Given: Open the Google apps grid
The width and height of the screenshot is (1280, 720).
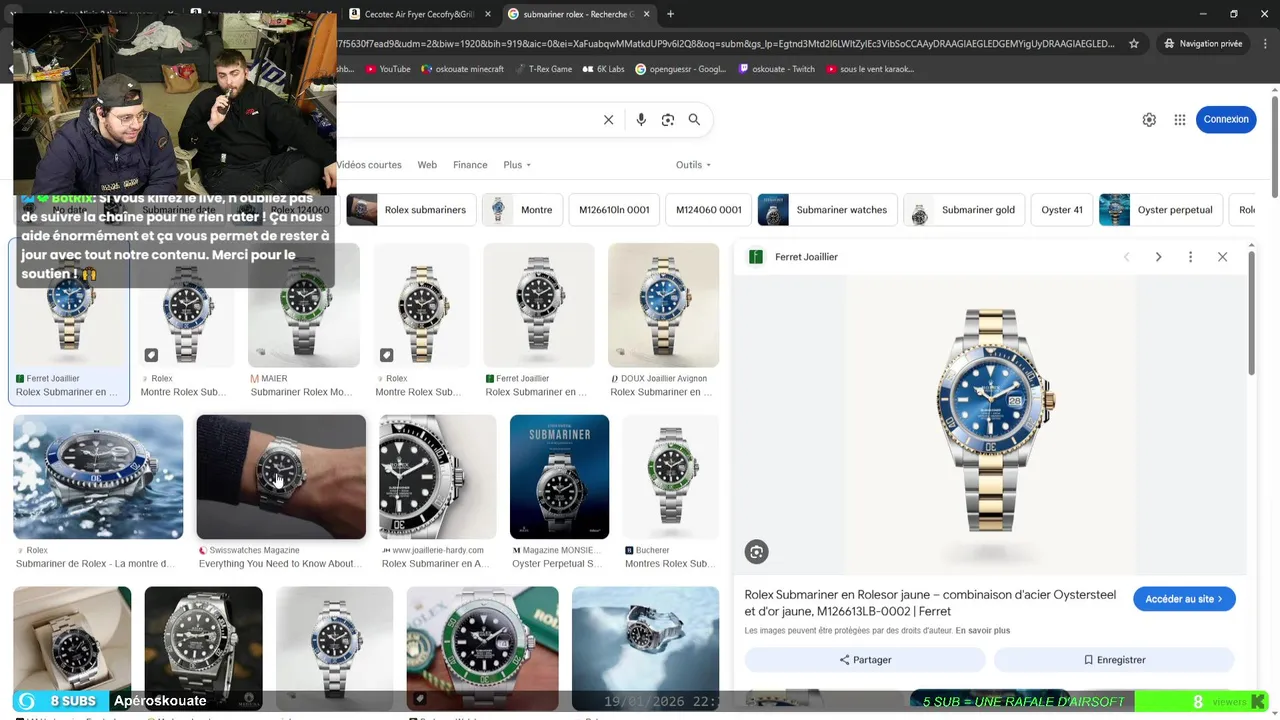Looking at the screenshot, I should [1180, 120].
